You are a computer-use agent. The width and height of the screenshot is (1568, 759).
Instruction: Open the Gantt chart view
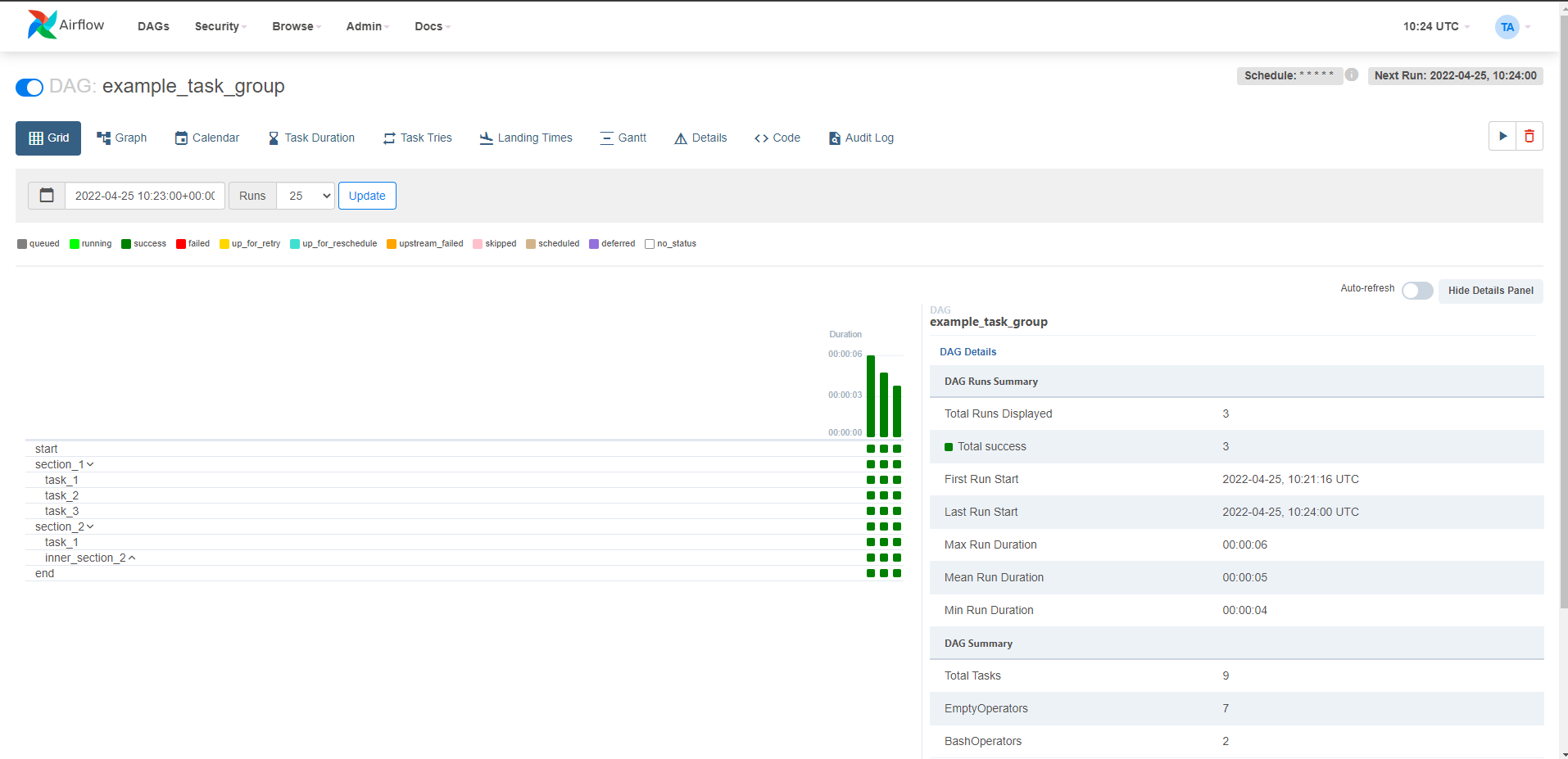click(623, 138)
